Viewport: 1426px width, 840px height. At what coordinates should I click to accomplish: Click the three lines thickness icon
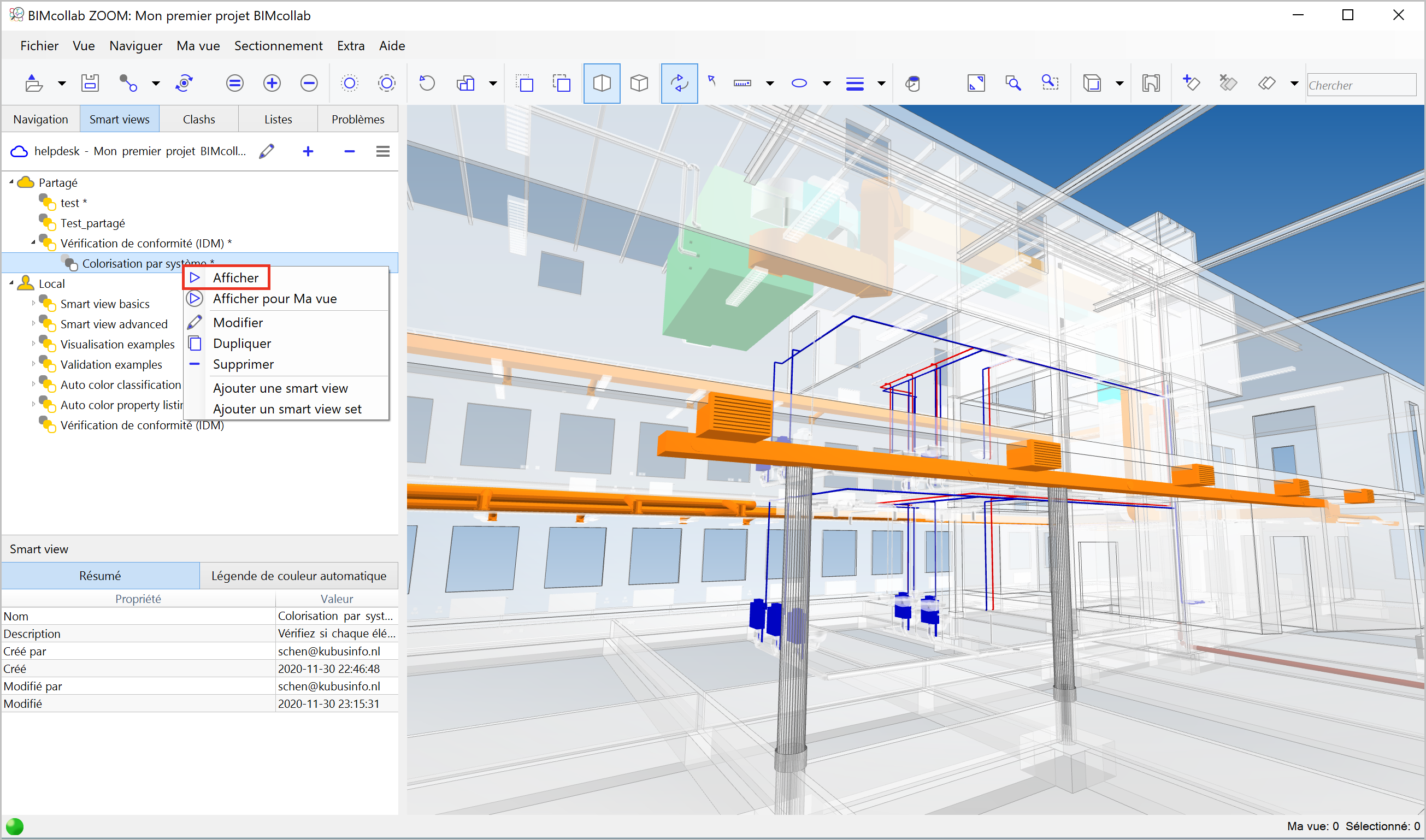coord(855,84)
